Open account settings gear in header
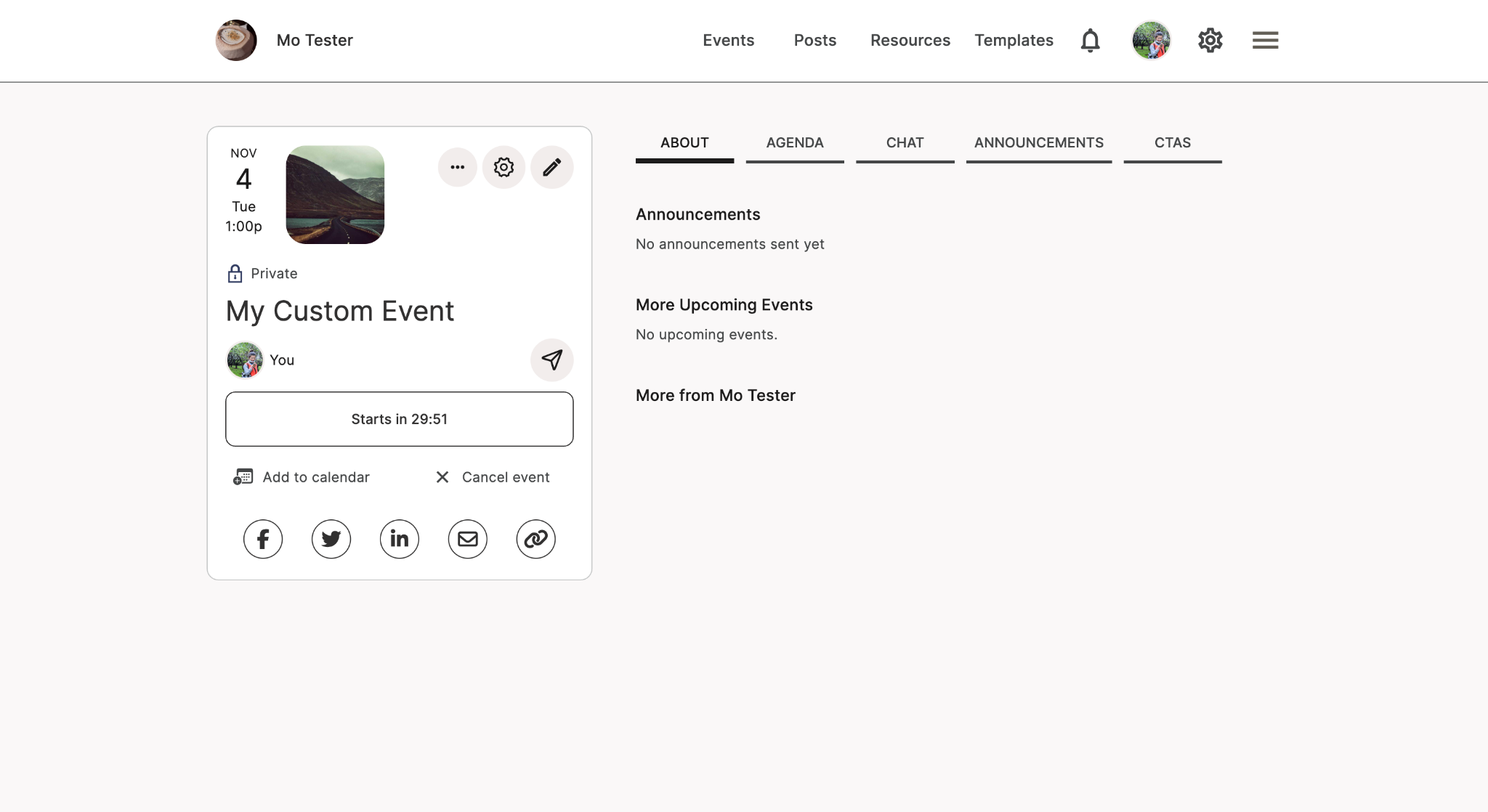1488x812 pixels. pos(1210,41)
